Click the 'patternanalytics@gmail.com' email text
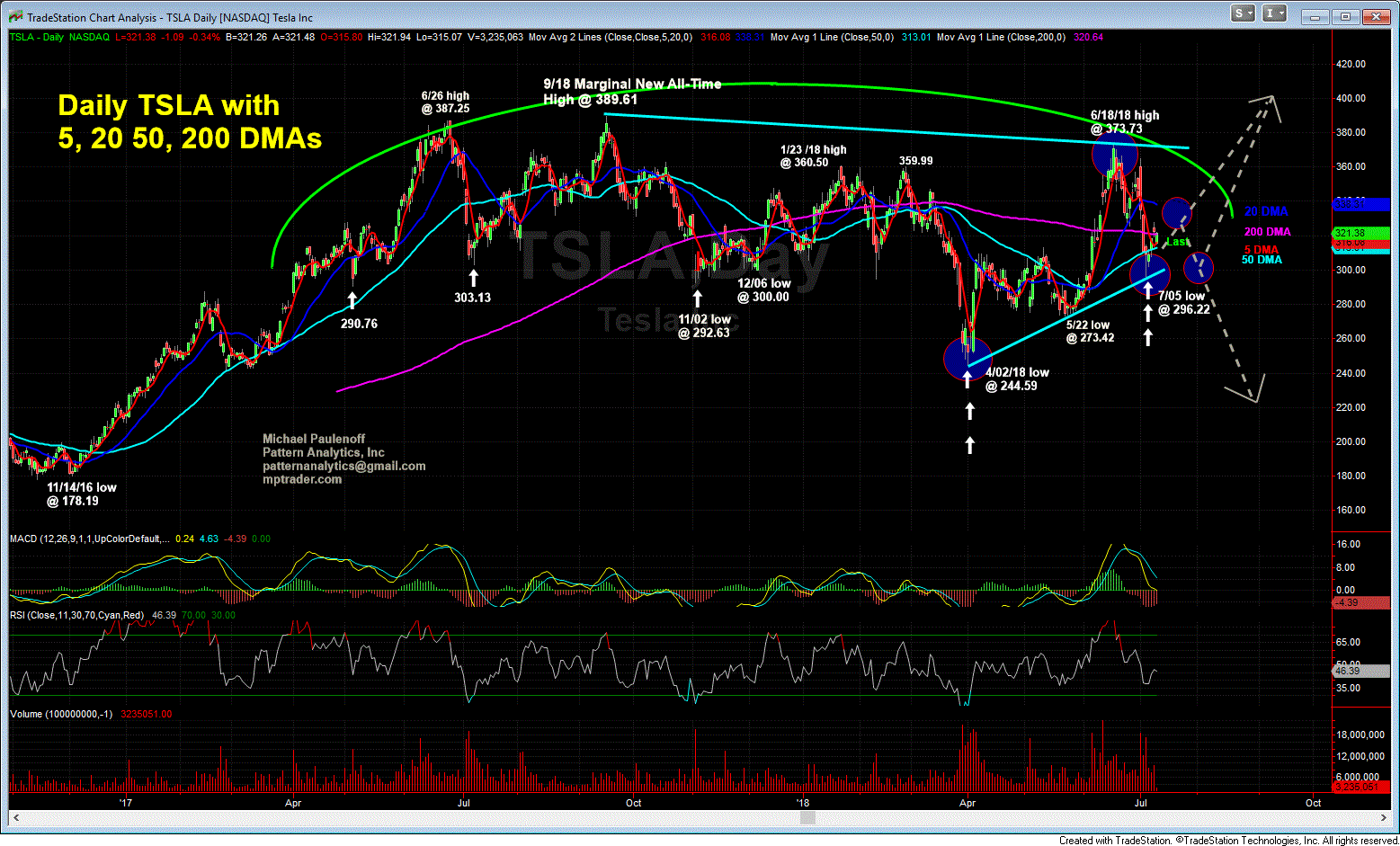The image size is (1400, 846). (344, 466)
